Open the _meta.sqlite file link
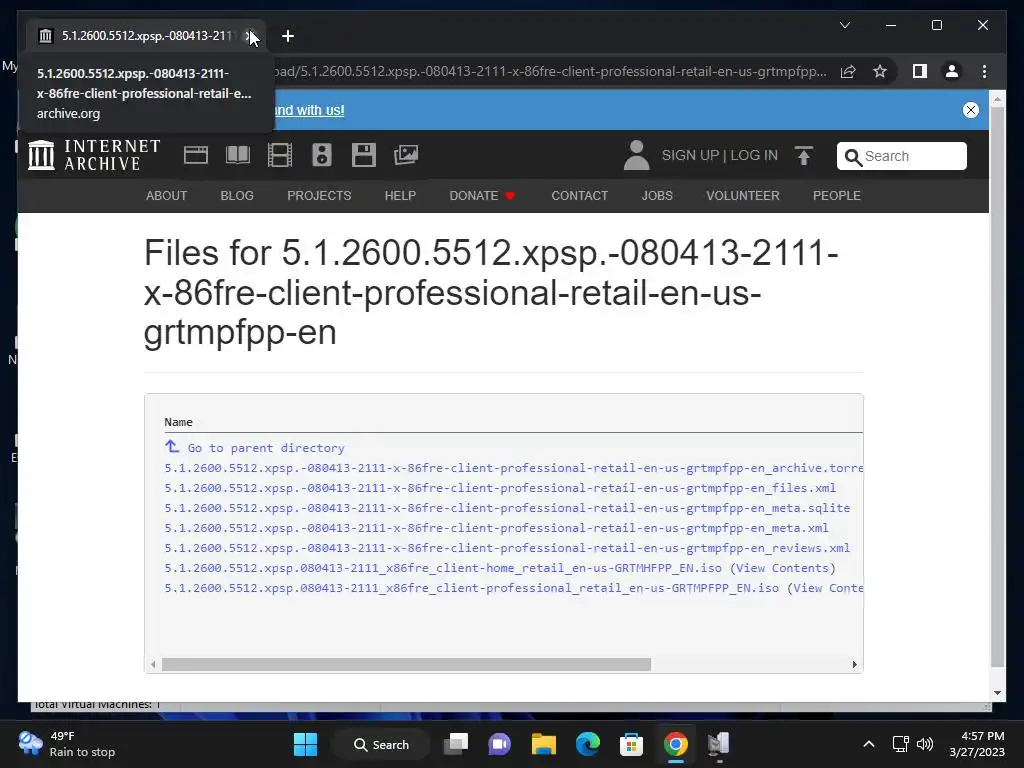This screenshot has width=1024, height=768. pos(507,508)
